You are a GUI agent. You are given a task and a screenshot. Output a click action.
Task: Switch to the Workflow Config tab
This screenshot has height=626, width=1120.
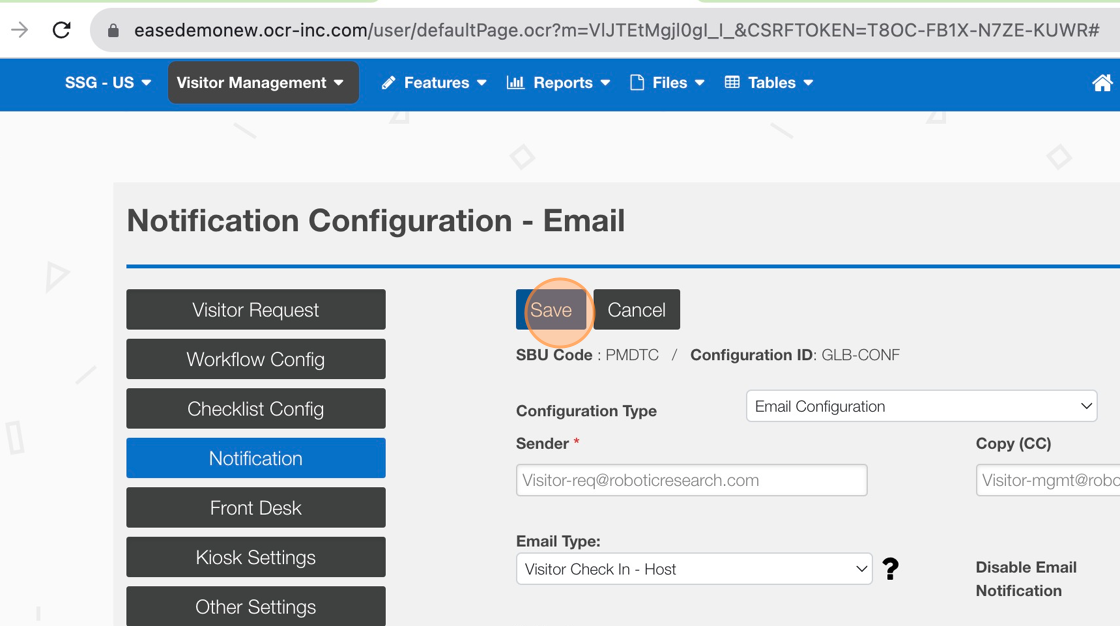click(255, 359)
